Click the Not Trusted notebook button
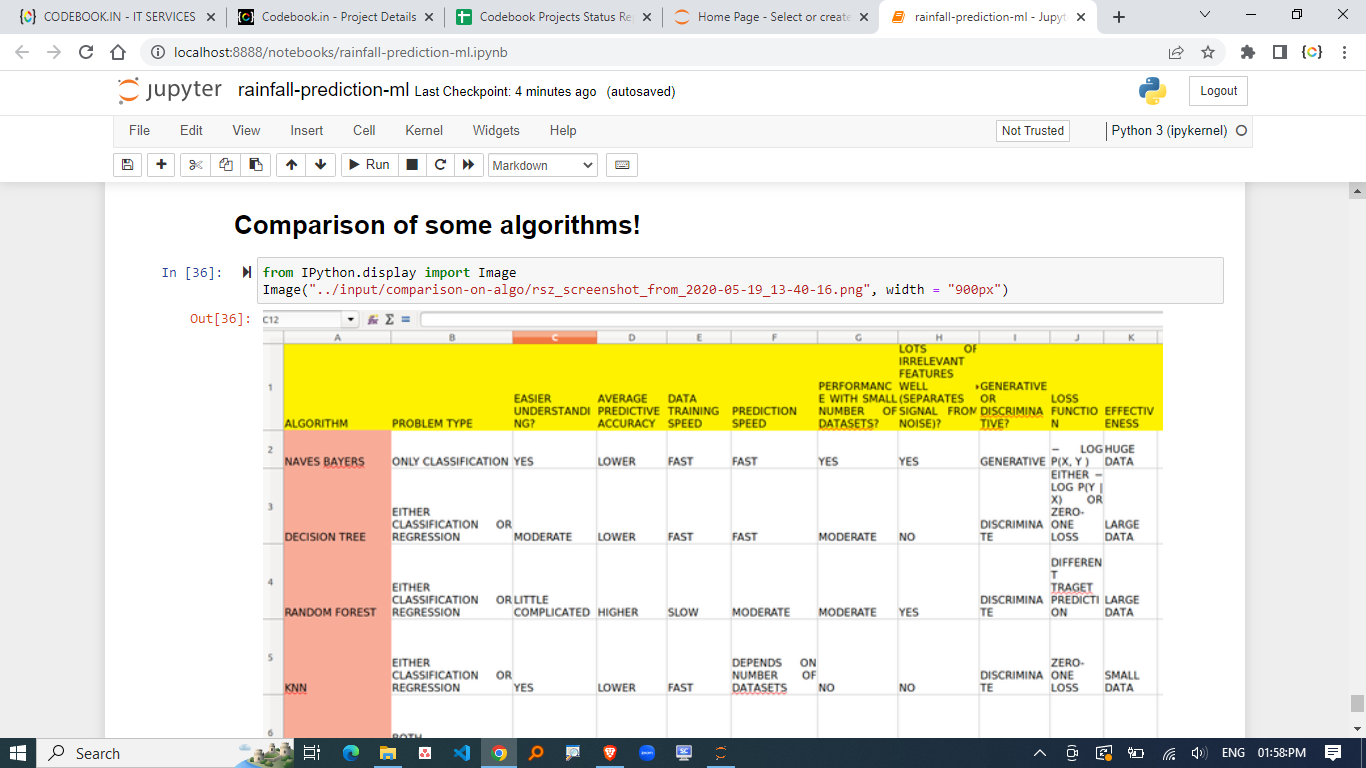The height and width of the screenshot is (768, 1366). [1033, 131]
